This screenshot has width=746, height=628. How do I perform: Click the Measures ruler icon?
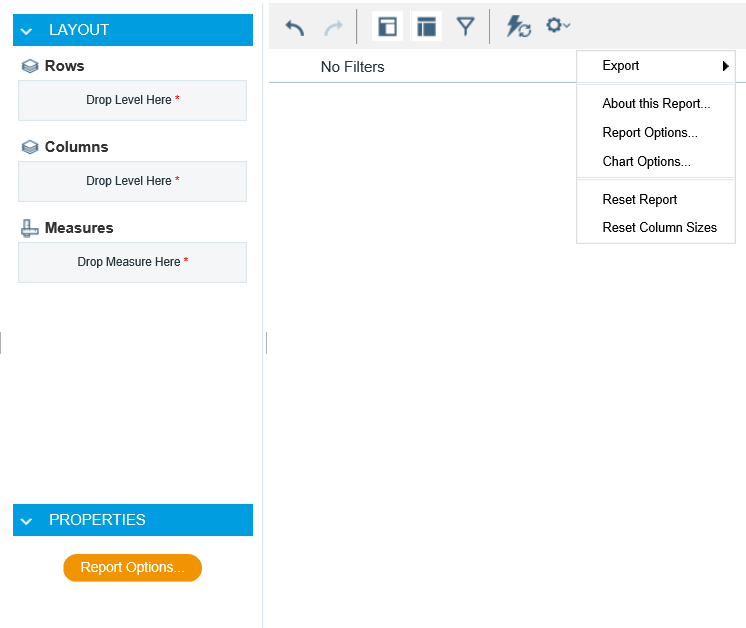click(x=30, y=228)
